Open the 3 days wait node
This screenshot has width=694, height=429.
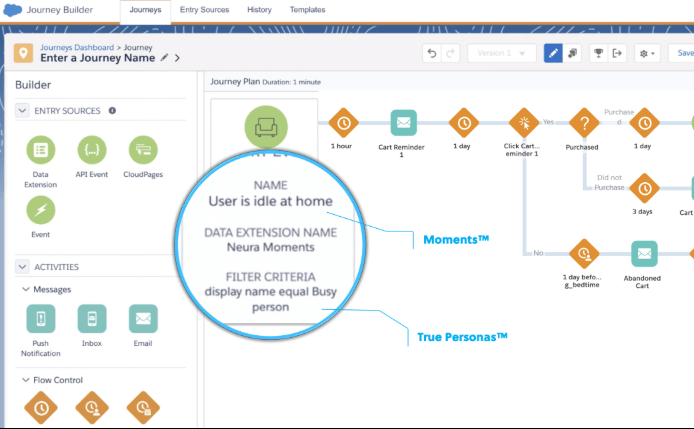click(644, 189)
